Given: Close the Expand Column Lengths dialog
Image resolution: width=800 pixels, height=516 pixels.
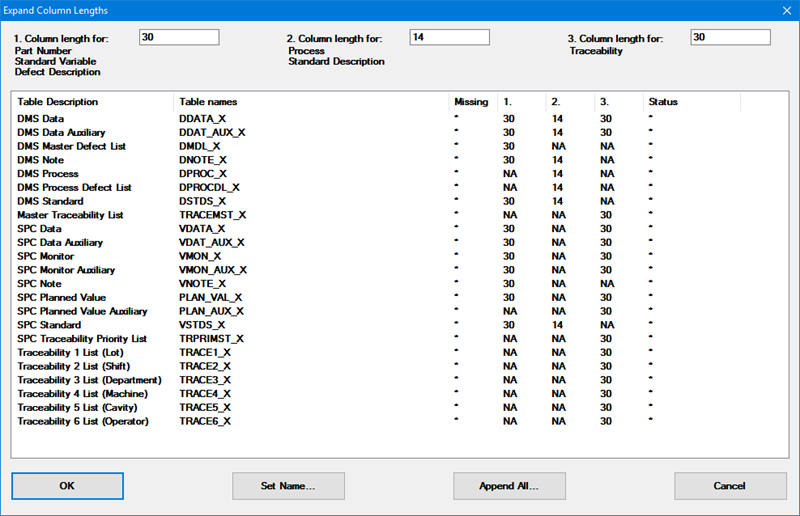Looking at the screenshot, I should click(x=783, y=10).
